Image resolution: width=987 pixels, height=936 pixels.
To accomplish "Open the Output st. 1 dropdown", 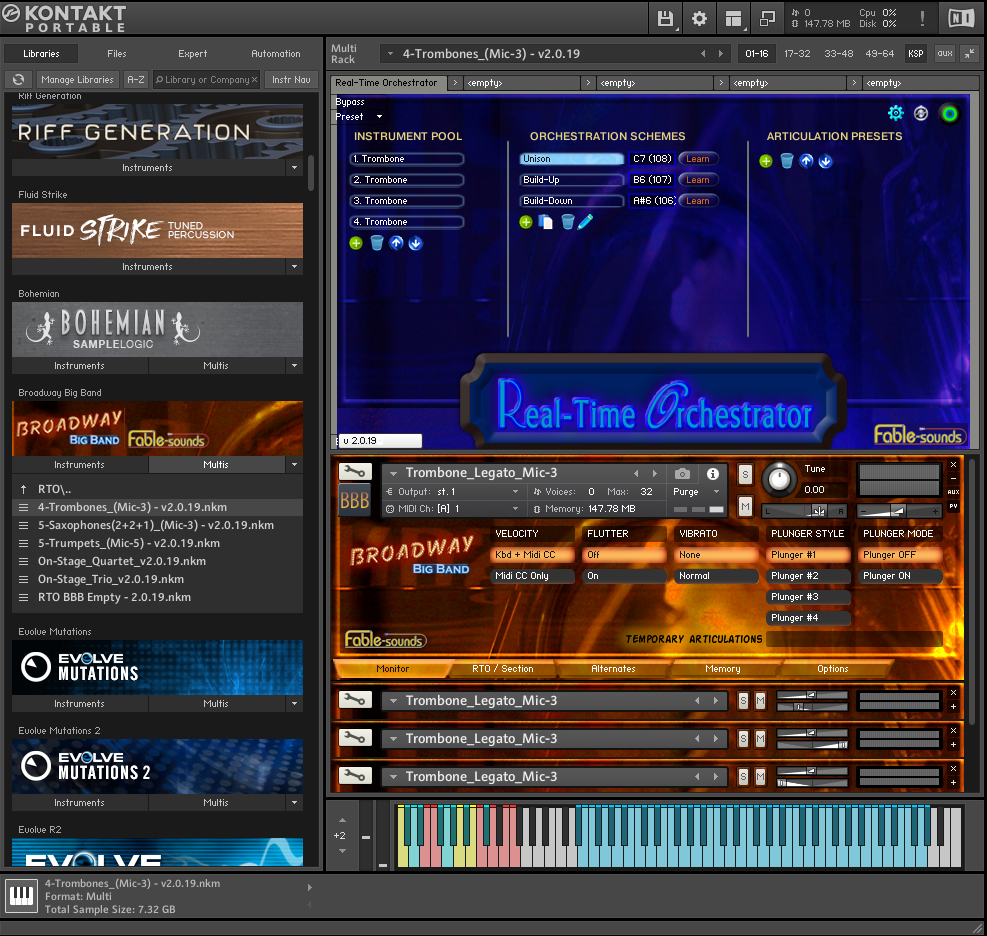I will 515,492.
